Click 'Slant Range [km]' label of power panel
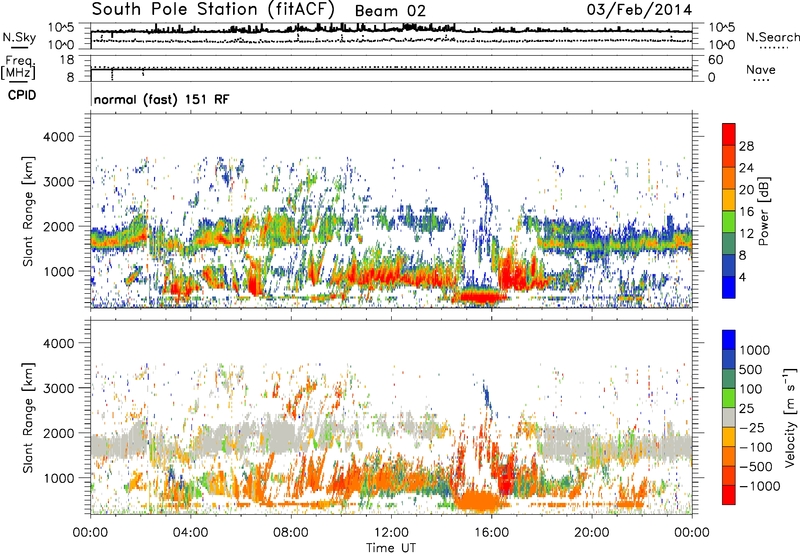Screen dimensions: 800x554 28,211
